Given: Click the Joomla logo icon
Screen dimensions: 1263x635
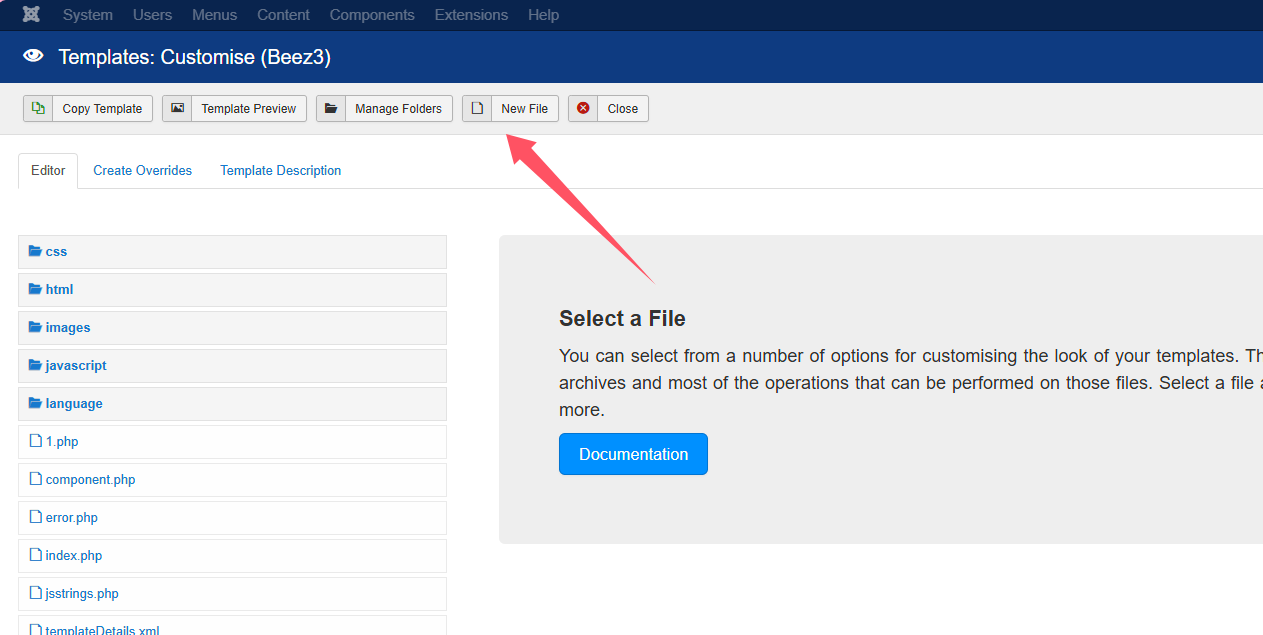Looking at the screenshot, I should click(x=31, y=15).
